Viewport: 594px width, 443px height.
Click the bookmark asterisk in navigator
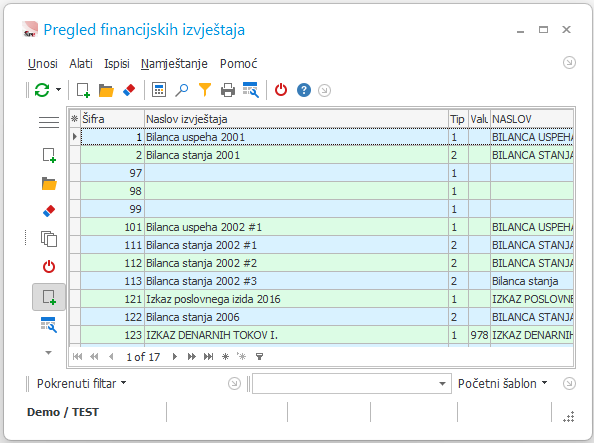[x=225, y=357]
